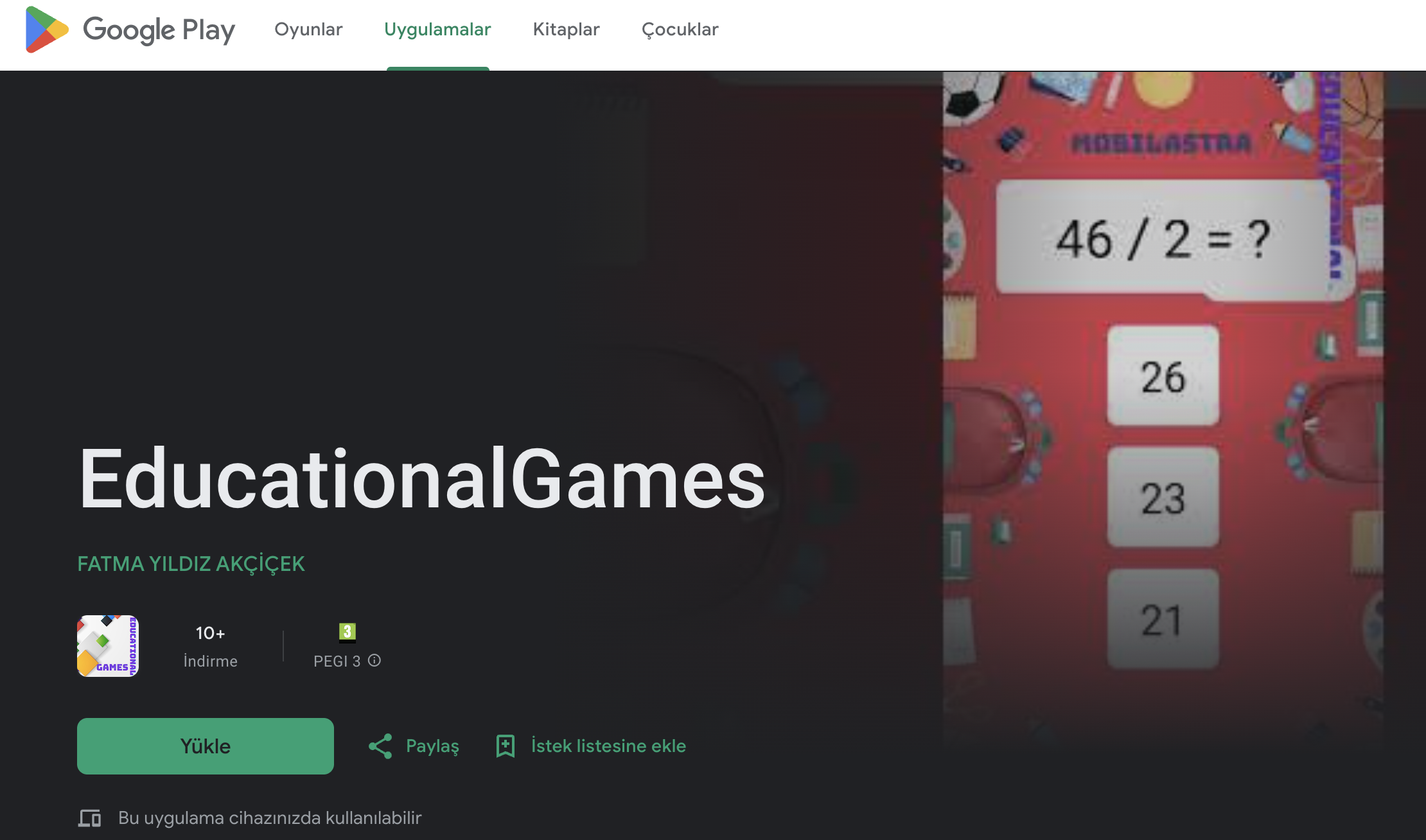
Task: Select İstek listesine ekle text
Action: (608, 746)
